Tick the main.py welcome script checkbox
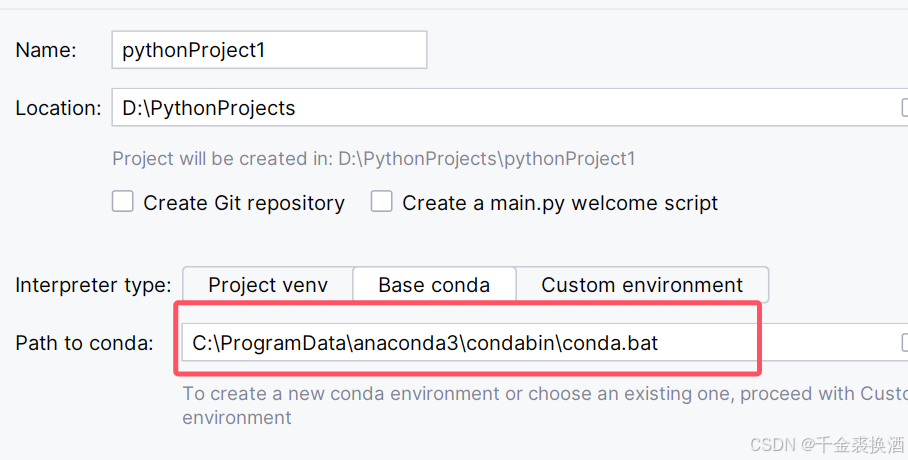 coord(381,202)
